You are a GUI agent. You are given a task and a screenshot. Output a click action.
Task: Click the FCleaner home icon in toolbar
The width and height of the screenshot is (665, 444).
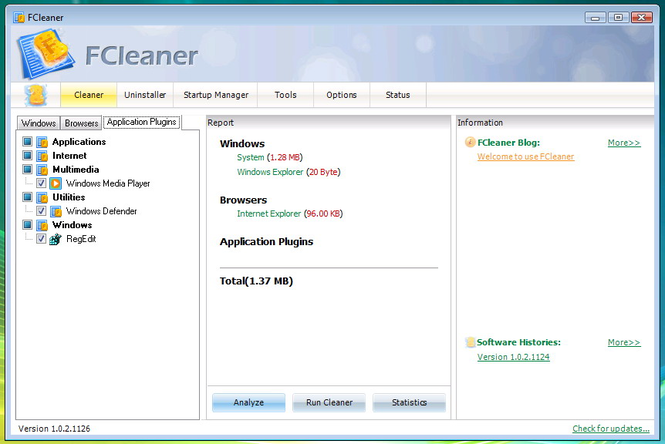[36, 95]
